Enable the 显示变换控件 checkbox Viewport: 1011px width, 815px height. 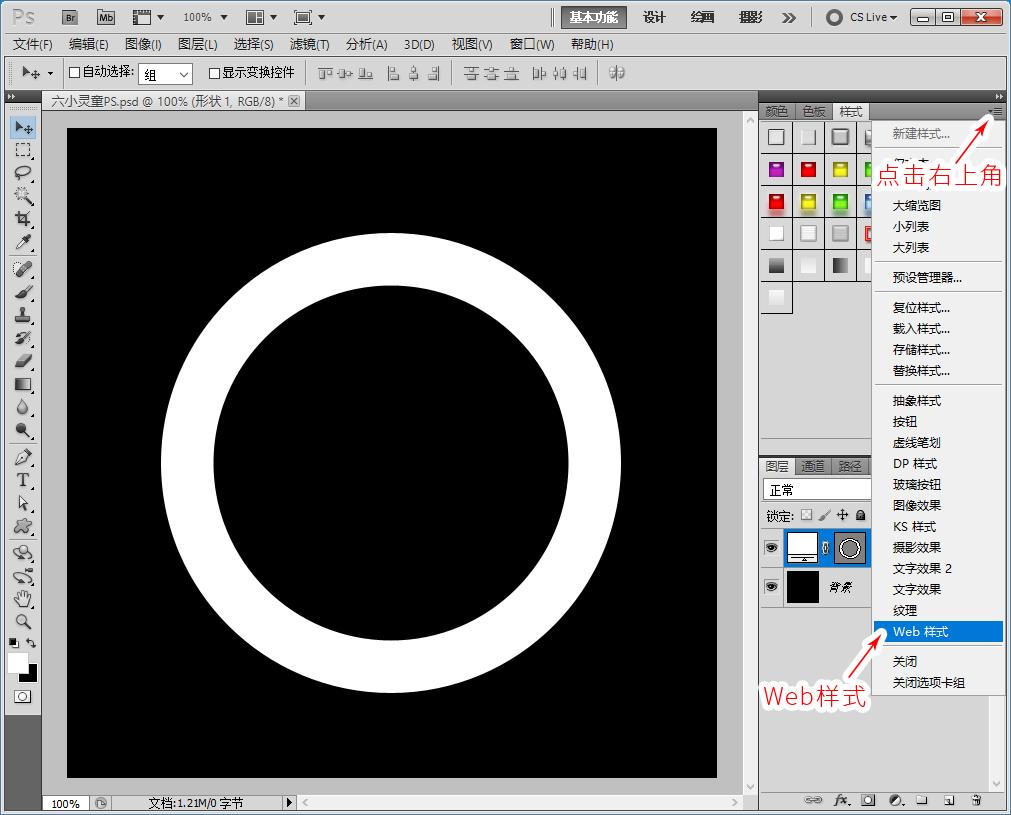214,73
